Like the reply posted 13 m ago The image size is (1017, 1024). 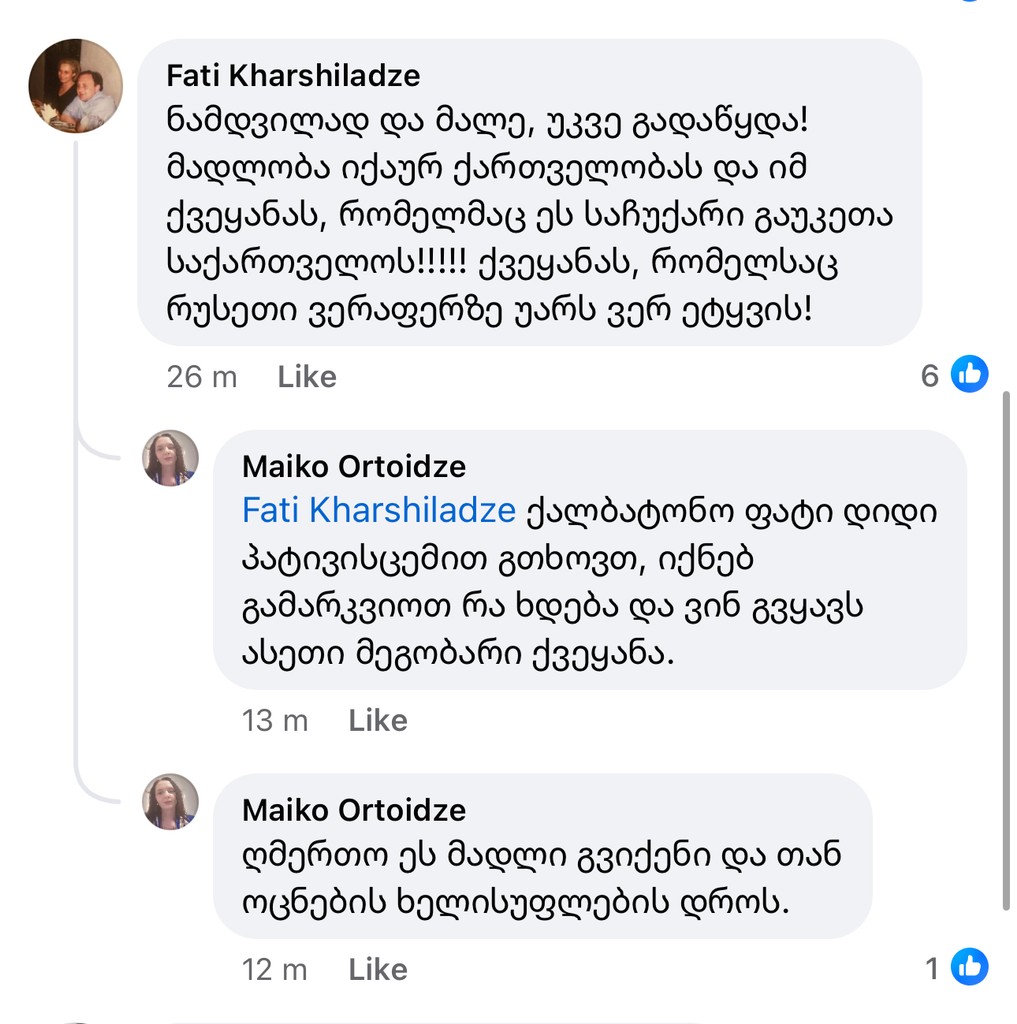pyautogui.click(x=378, y=721)
